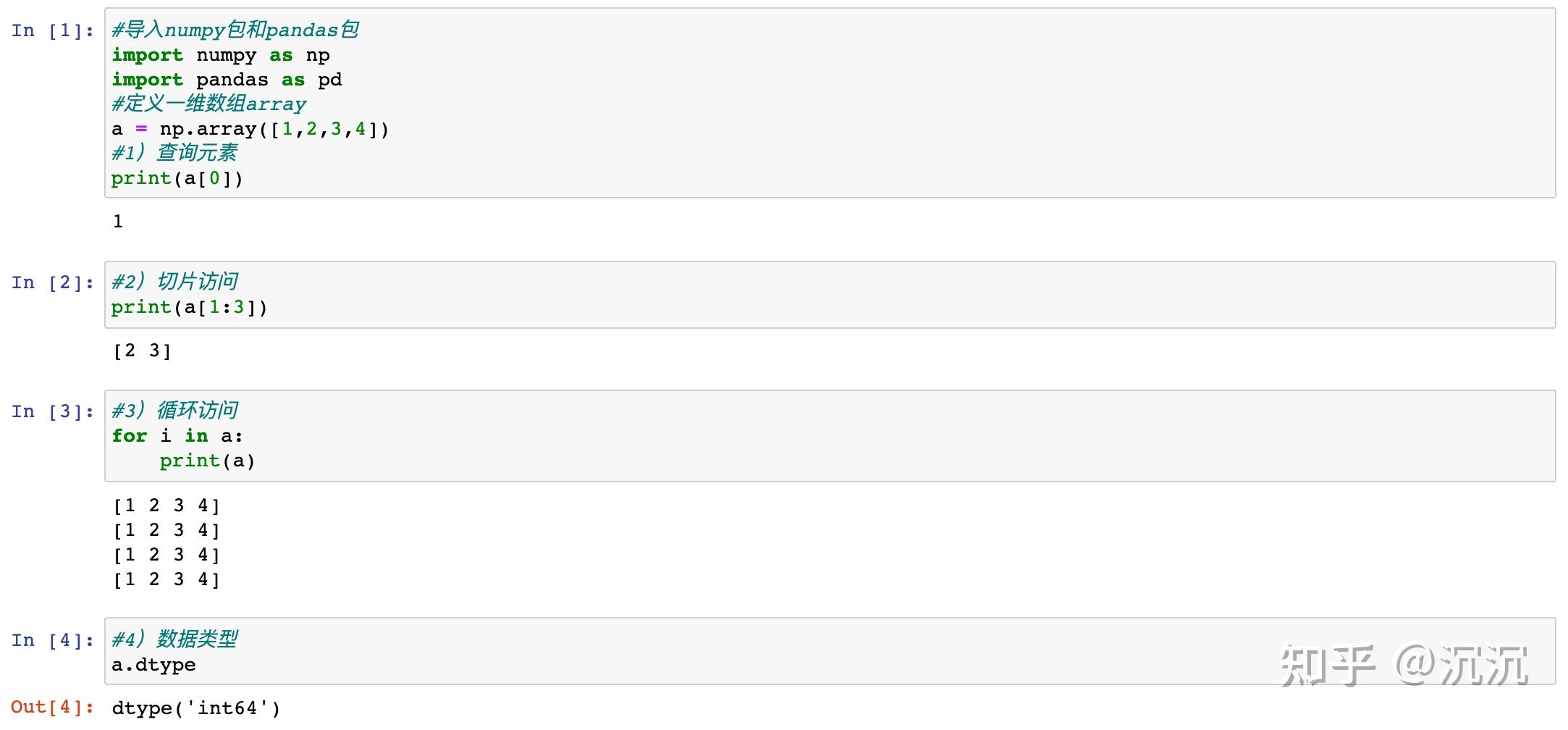Click the [2 3] slice output
This screenshot has height=730, width=1568.
pos(143,351)
